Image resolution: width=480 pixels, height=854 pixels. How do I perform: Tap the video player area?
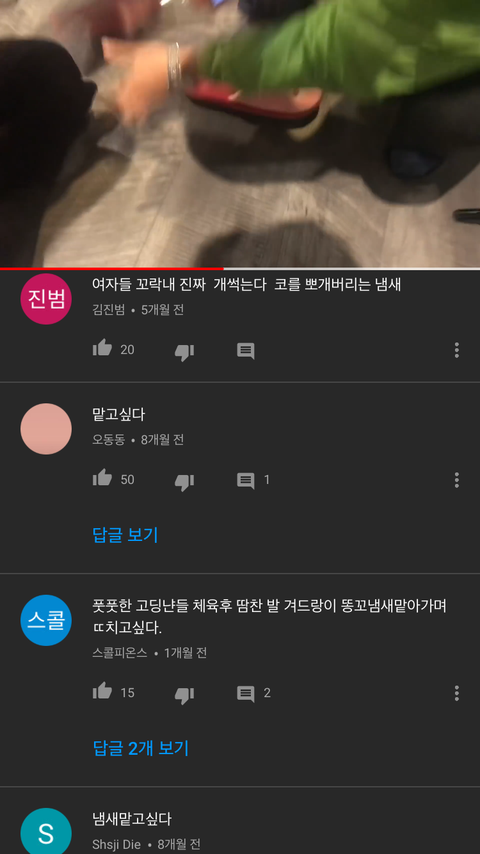click(x=240, y=133)
